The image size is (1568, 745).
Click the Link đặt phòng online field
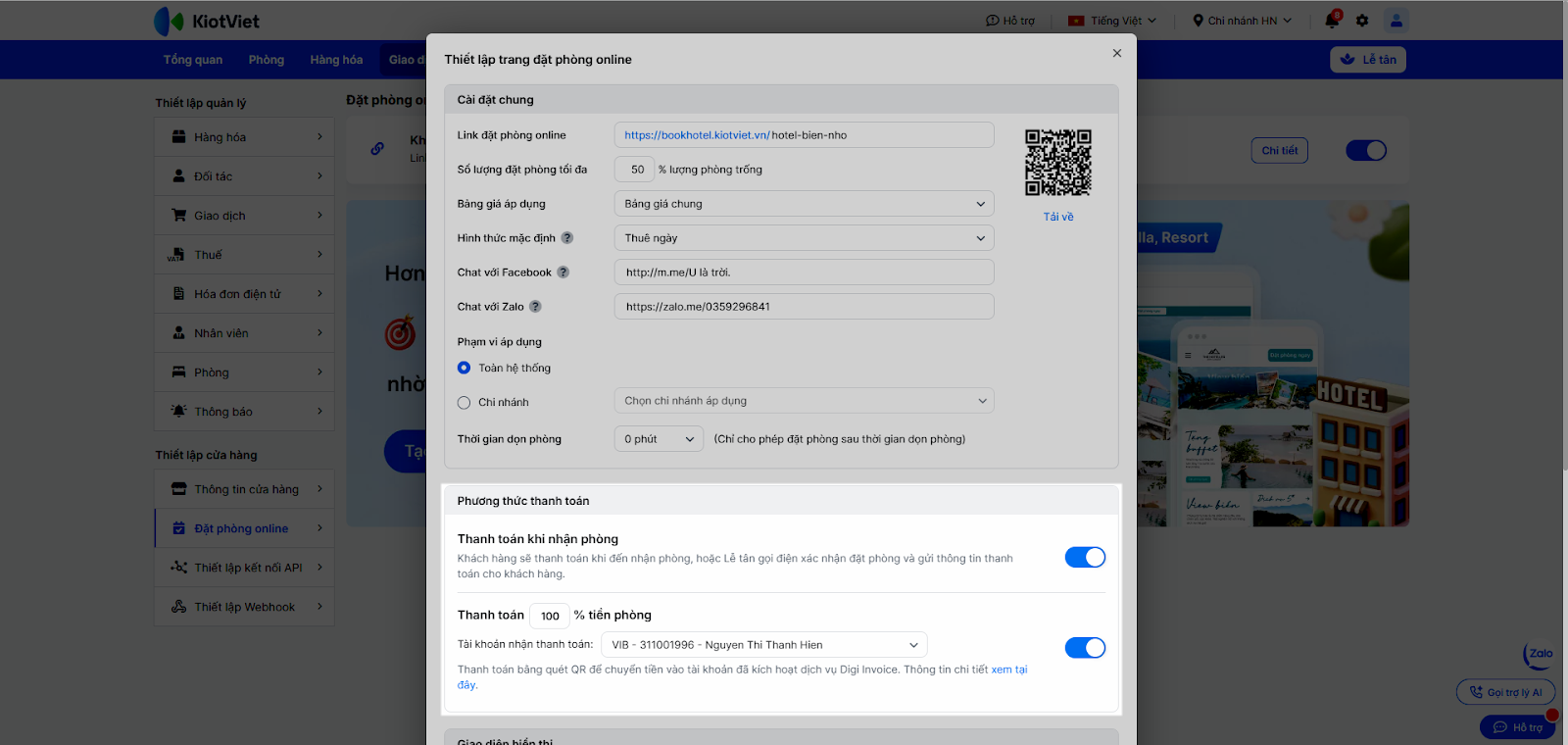pos(805,135)
